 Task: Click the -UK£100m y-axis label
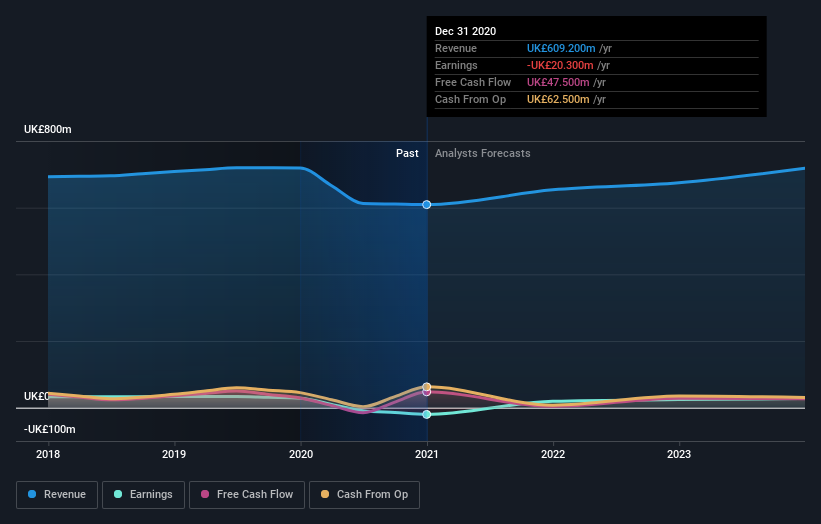click(x=50, y=429)
